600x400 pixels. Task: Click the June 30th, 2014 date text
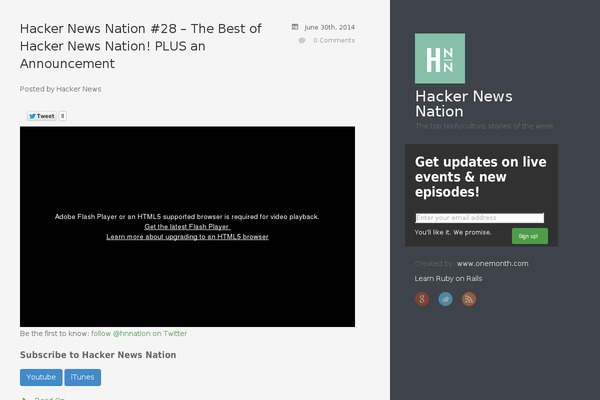[329, 27]
